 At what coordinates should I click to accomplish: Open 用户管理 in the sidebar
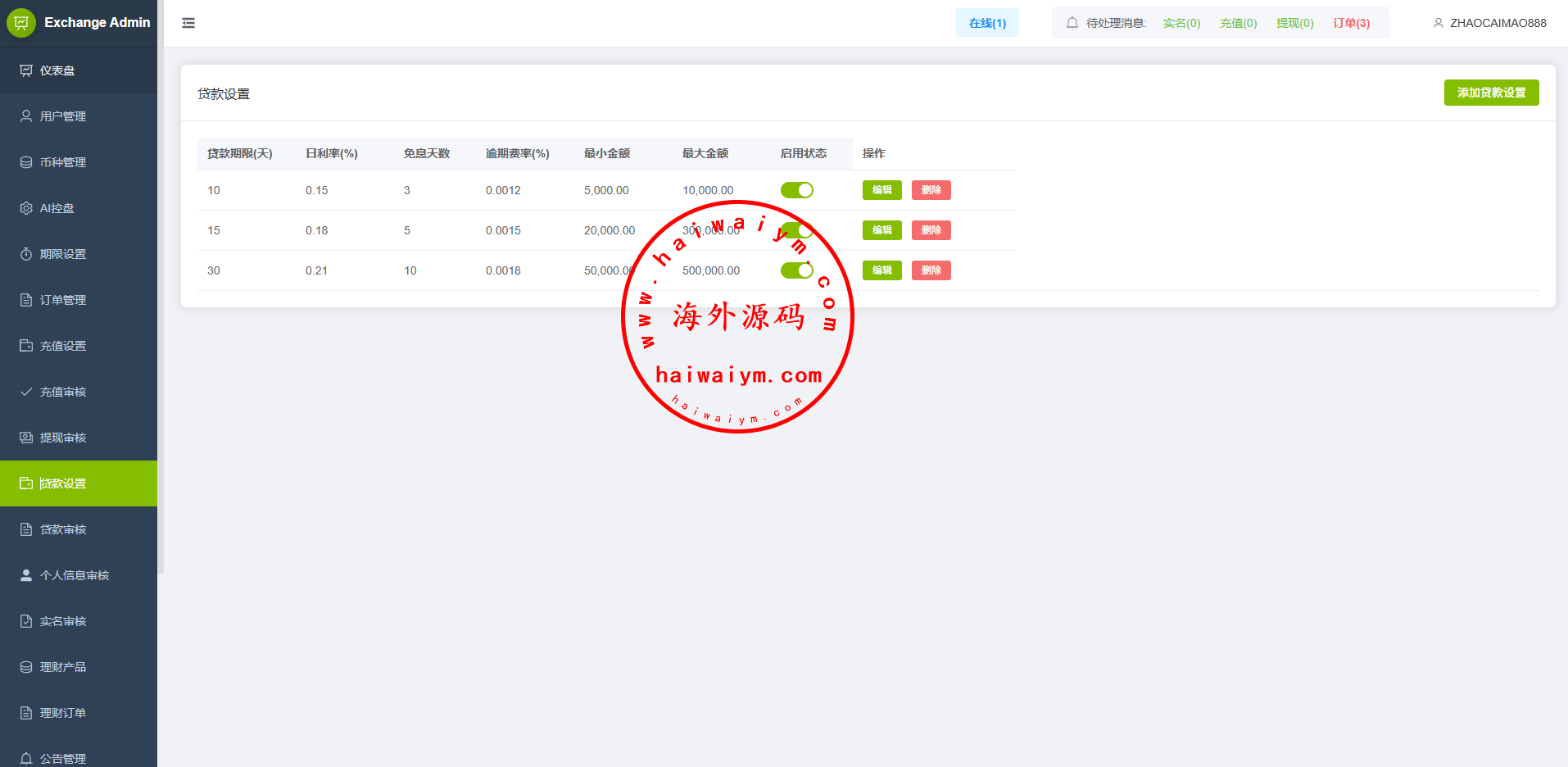click(63, 116)
